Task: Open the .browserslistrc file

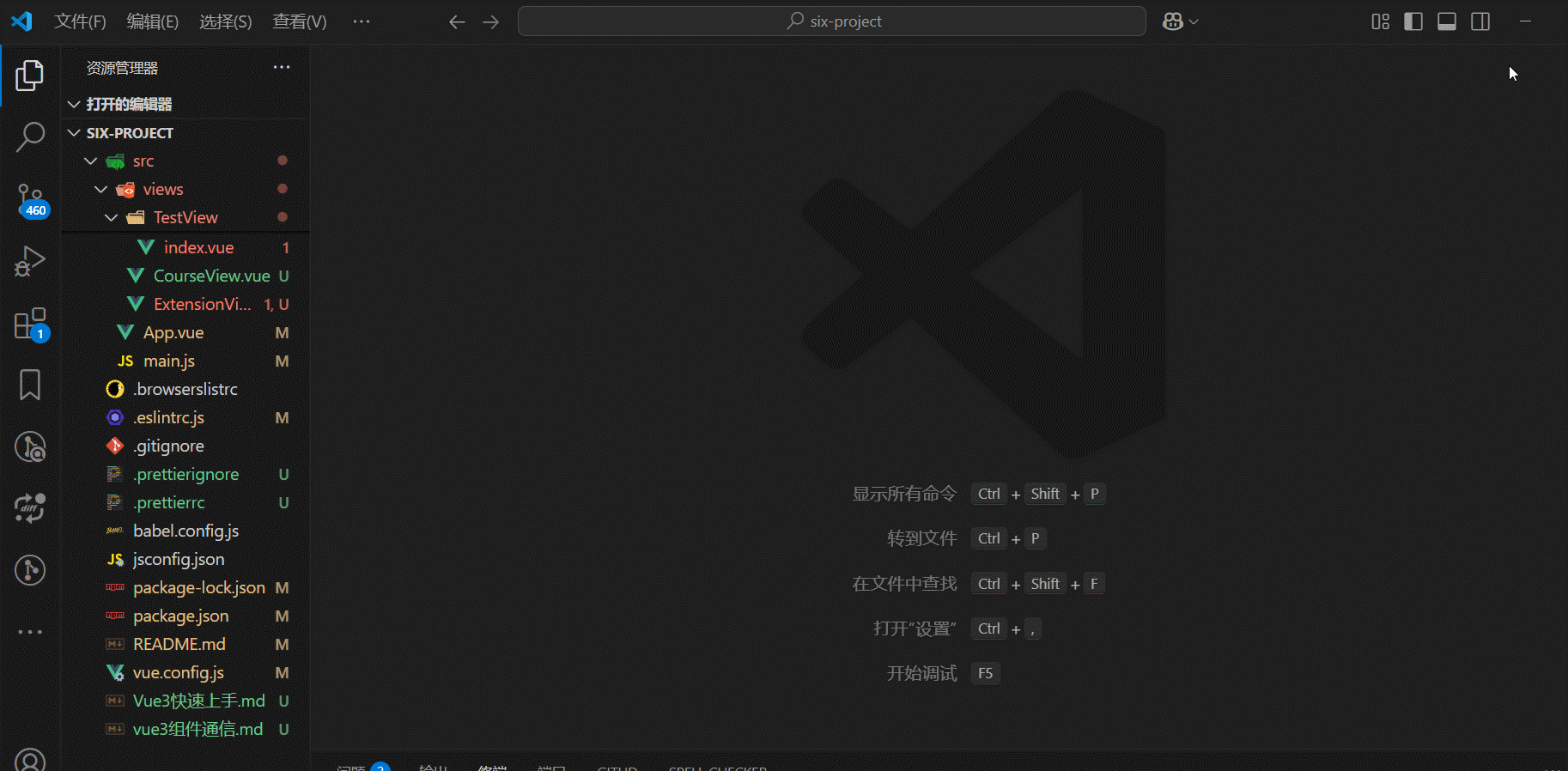Action: pos(185,389)
